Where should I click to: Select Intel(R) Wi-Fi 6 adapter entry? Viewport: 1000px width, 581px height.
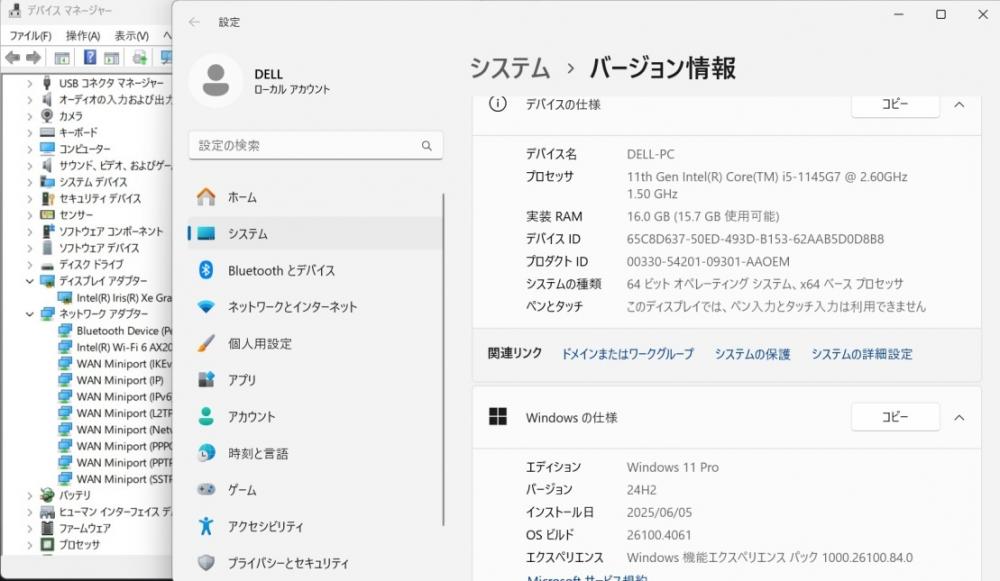pos(115,348)
